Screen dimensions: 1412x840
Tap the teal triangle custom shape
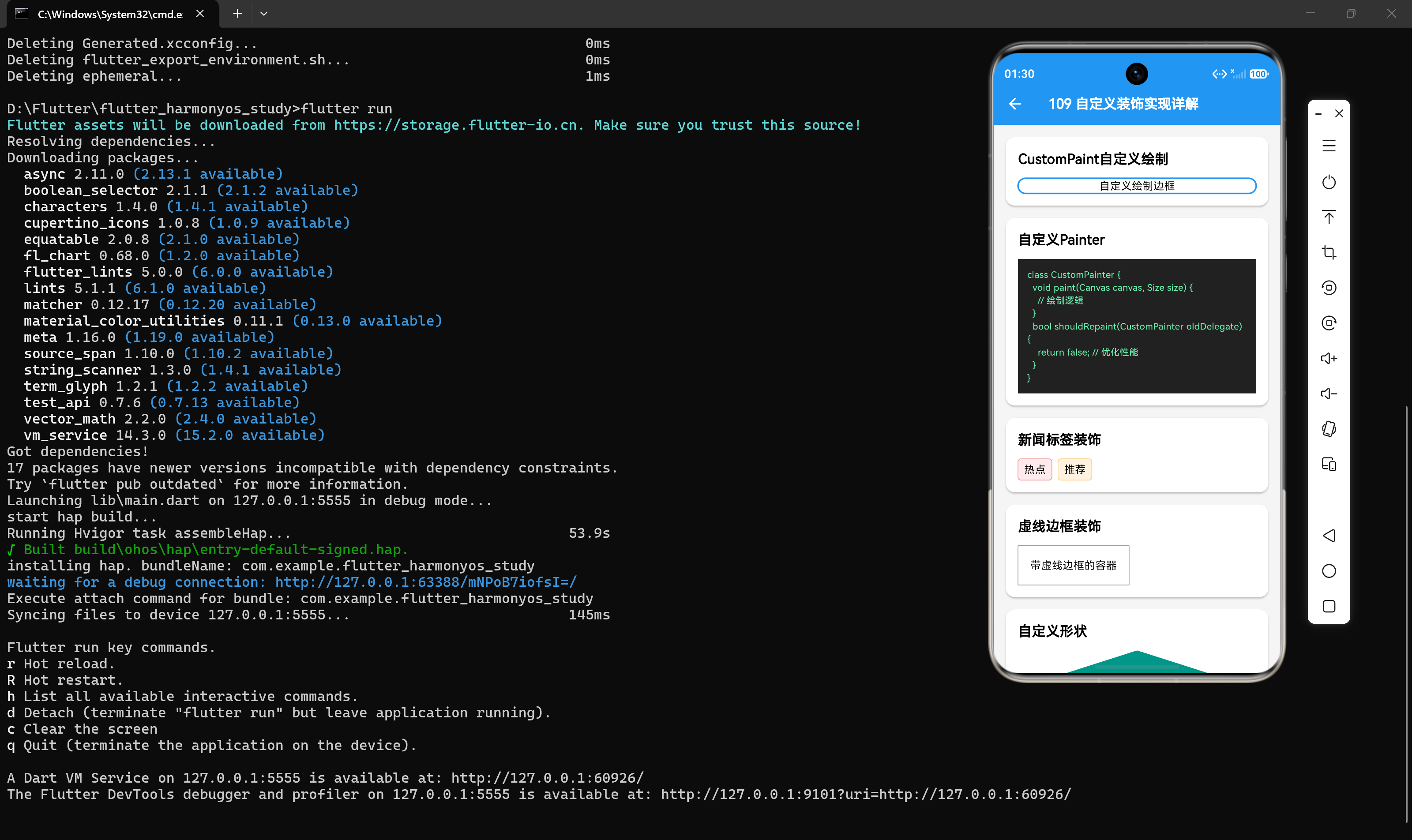(1137, 662)
